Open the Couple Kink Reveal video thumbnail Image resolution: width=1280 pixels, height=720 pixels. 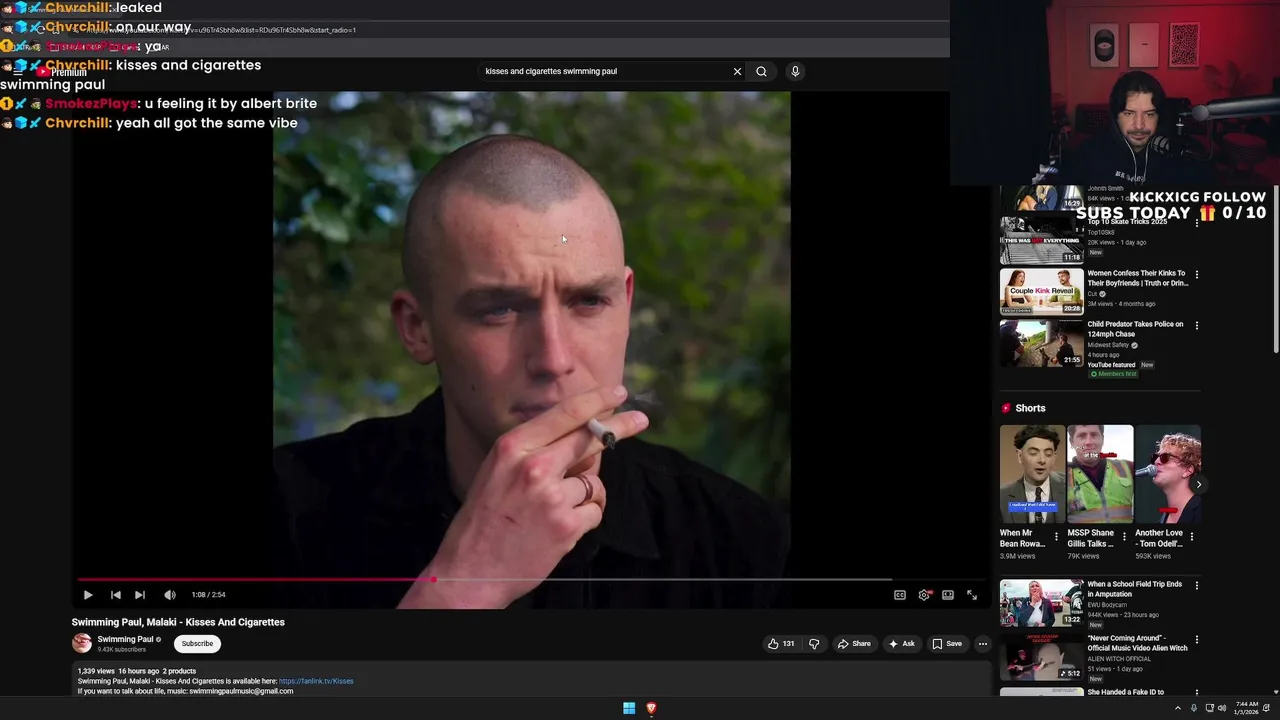(1041, 291)
